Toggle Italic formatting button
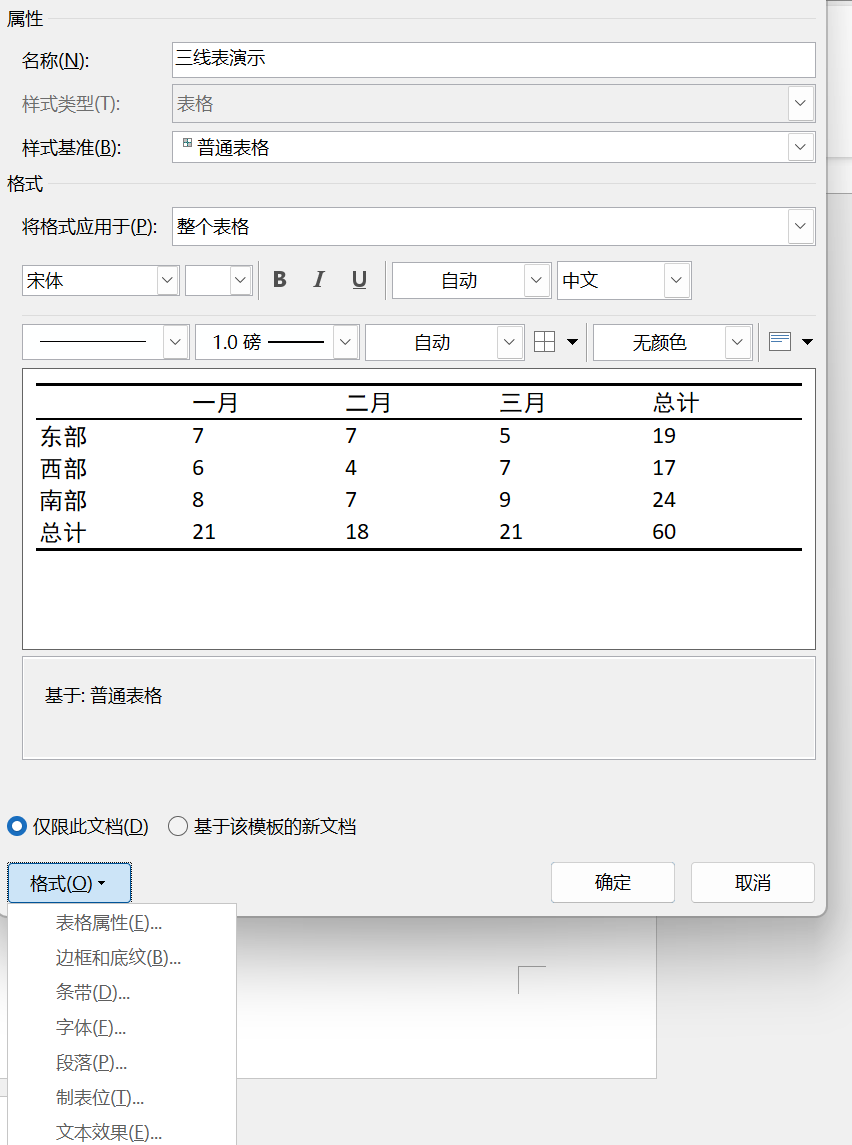The width and height of the screenshot is (852, 1145). (319, 280)
